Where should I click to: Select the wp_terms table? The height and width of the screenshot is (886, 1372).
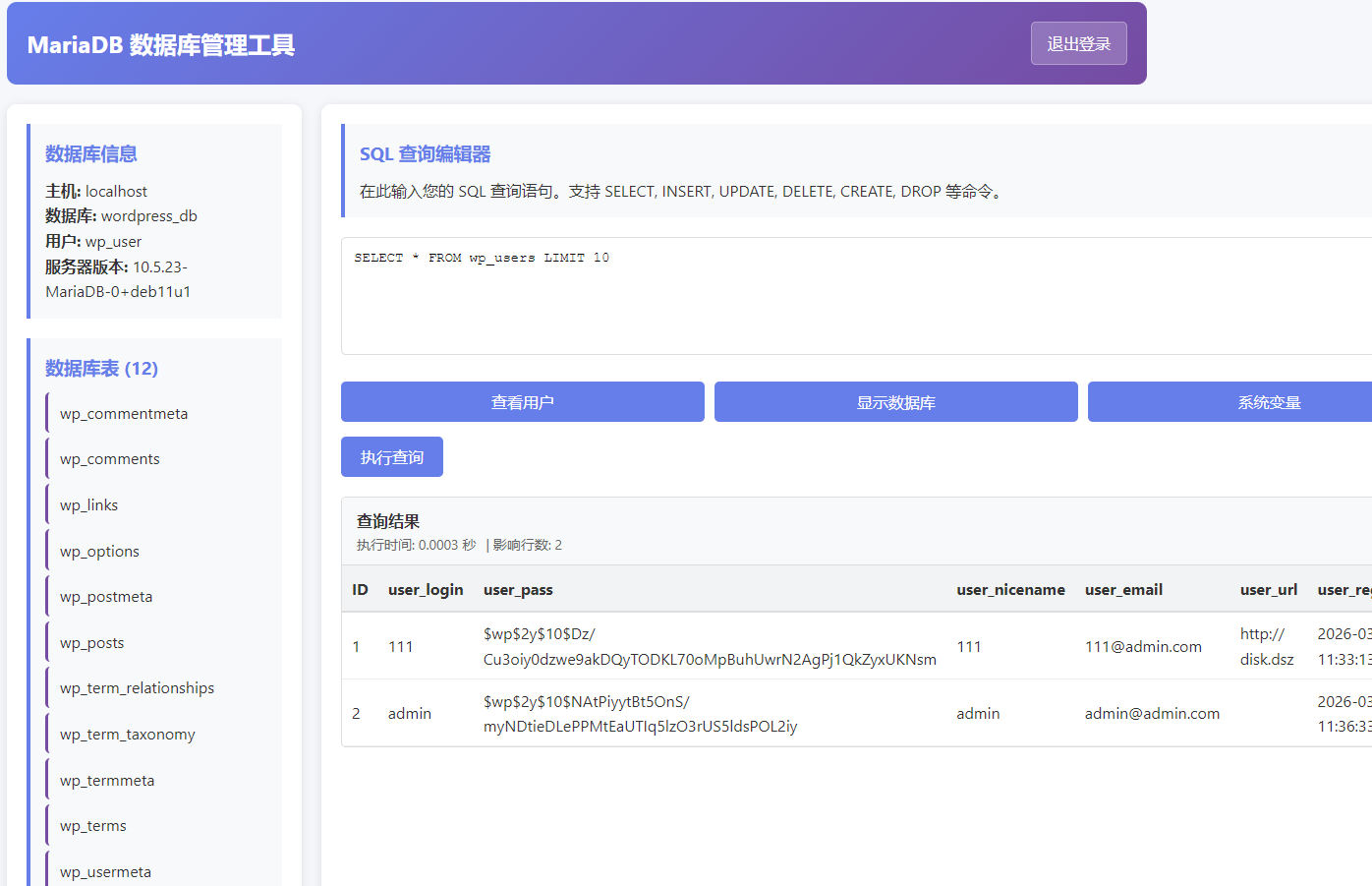coord(93,826)
